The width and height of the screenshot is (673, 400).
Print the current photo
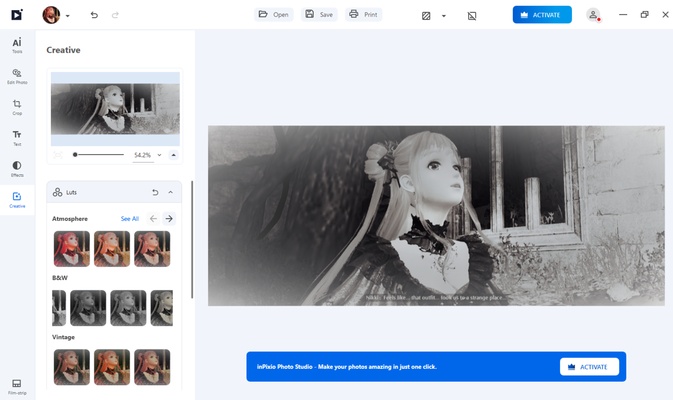pyautogui.click(x=363, y=14)
